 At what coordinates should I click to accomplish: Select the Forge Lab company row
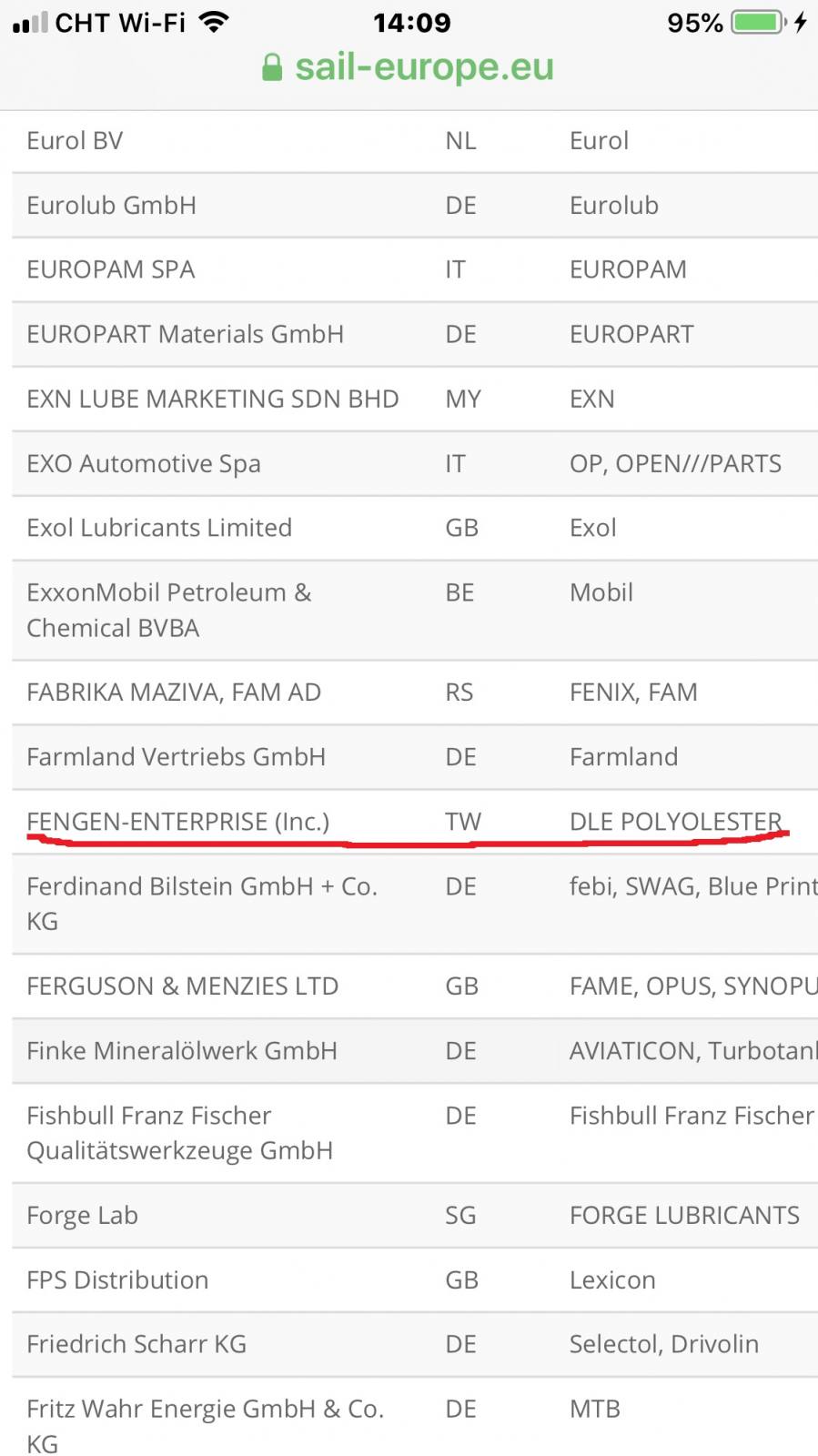[x=82, y=1216]
